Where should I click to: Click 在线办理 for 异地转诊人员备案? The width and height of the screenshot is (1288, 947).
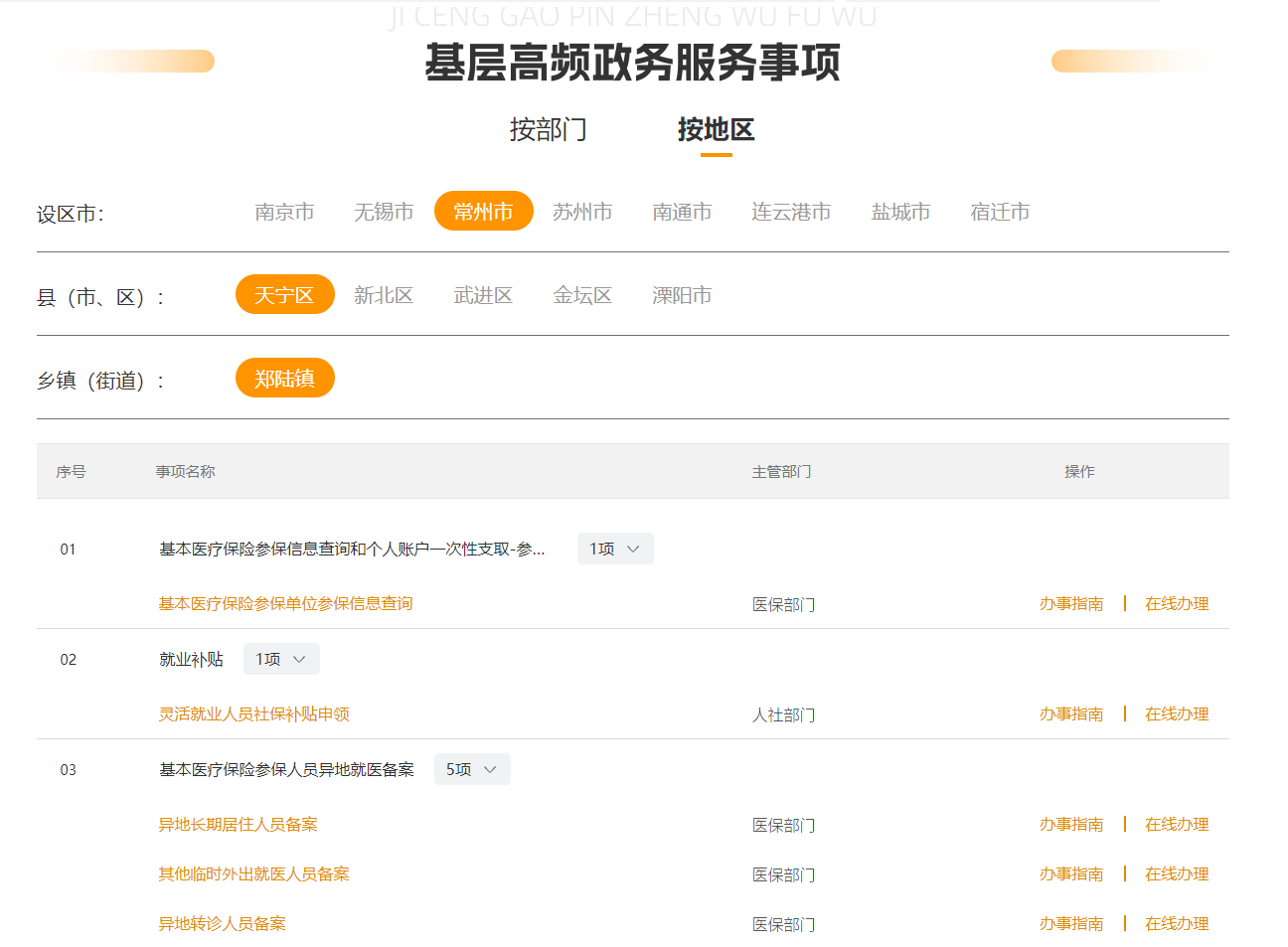pyautogui.click(x=1176, y=923)
